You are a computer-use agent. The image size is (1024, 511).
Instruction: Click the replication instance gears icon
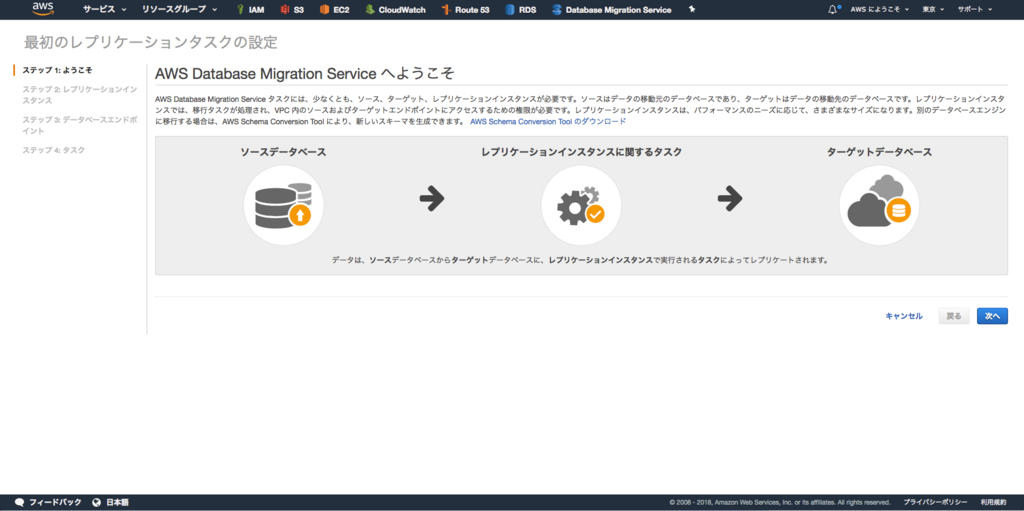581,205
